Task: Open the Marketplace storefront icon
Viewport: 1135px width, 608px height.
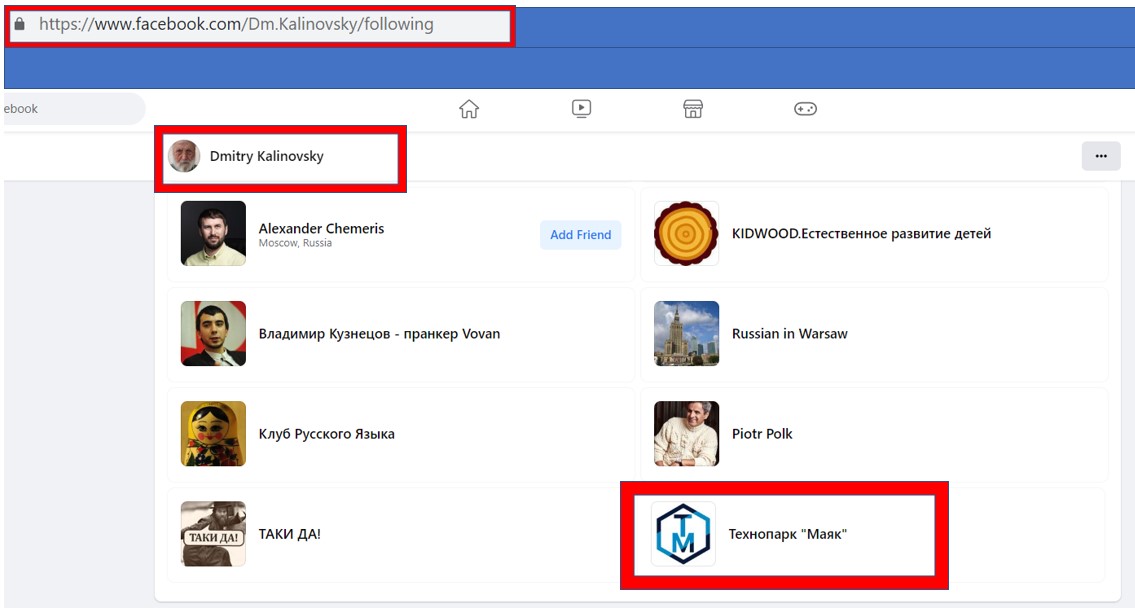Action: point(693,109)
